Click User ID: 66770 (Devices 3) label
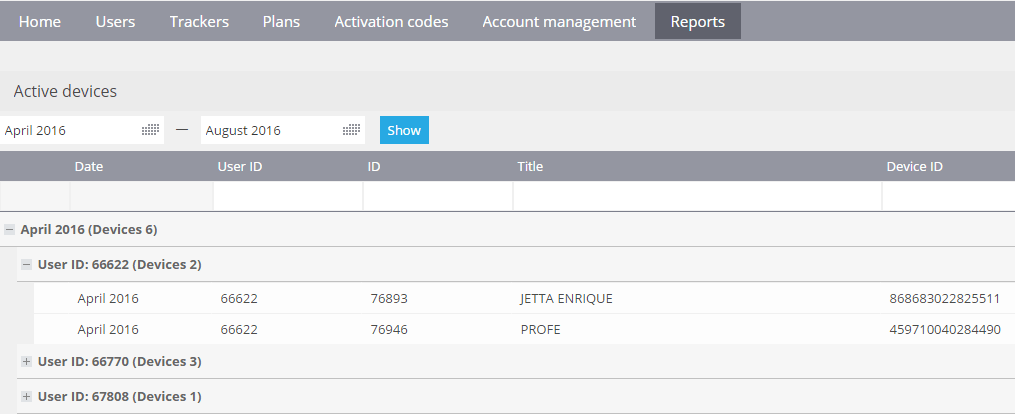This screenshot has height=414, width=1015. coord(120,362)
